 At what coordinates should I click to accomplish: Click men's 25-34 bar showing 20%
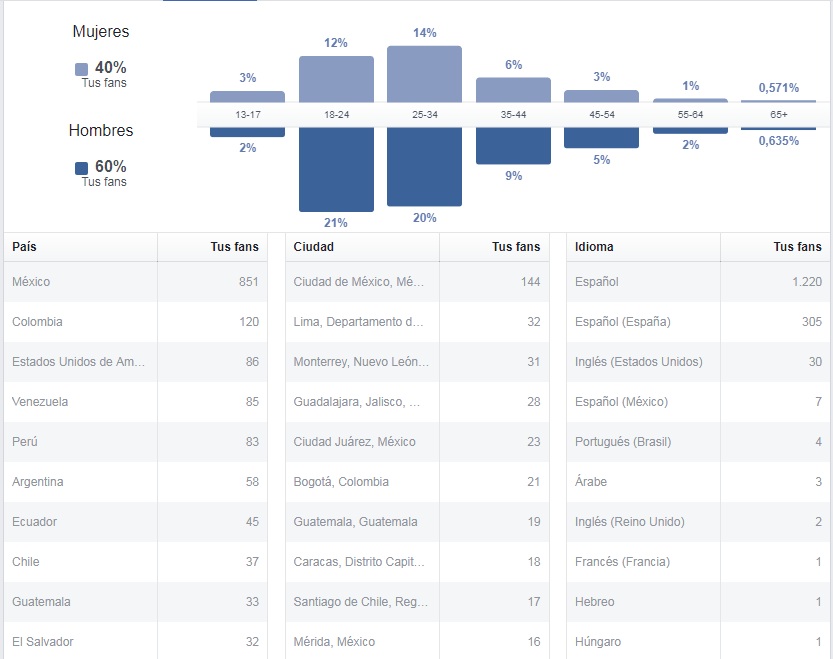[x=424, y=166]
